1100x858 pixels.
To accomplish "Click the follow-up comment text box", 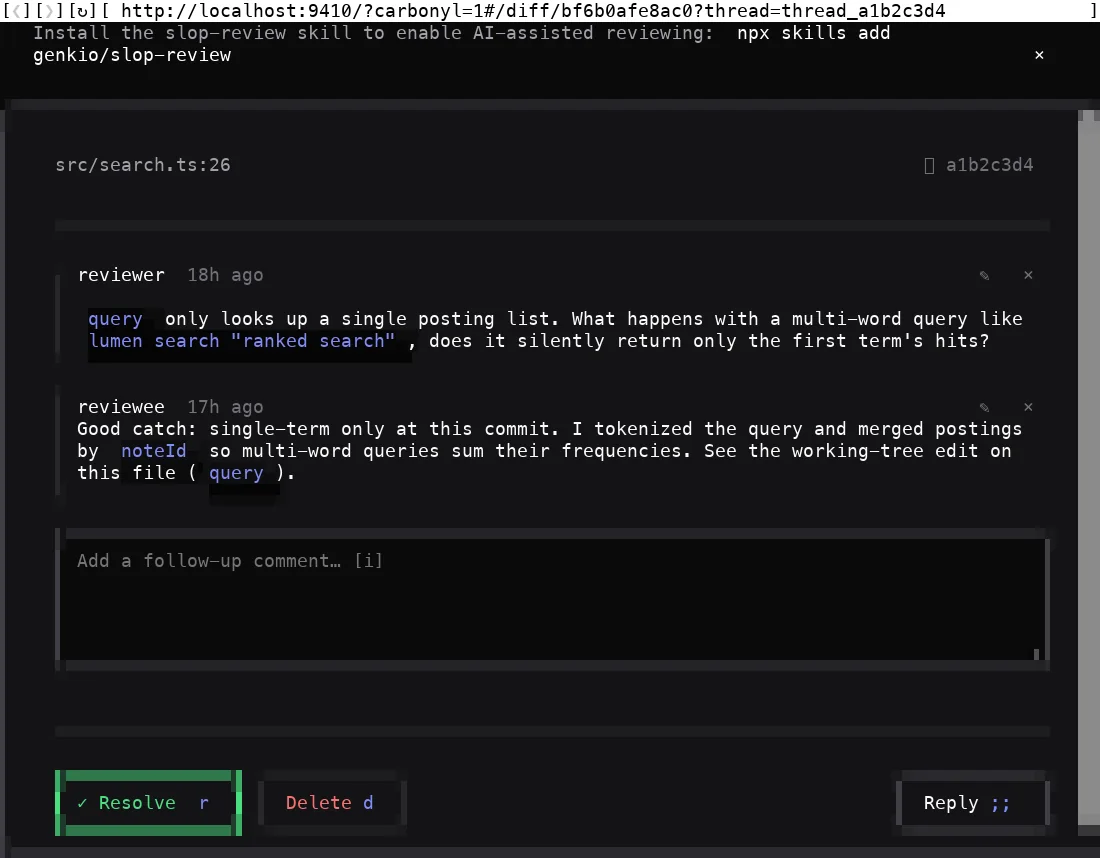I will pos(552,599).
